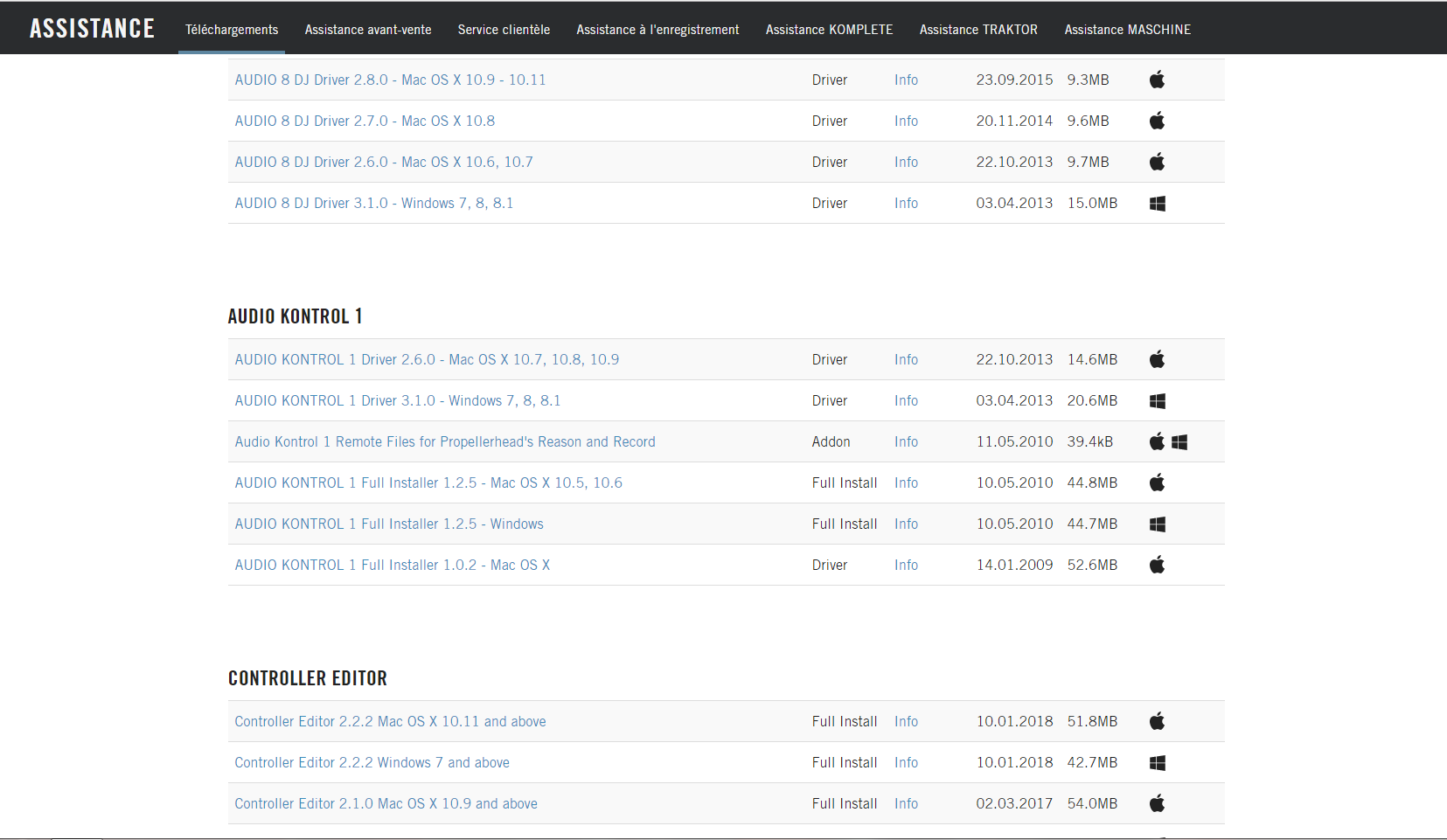This screenshot has height=840, width=1447.
Task: Open Service clientèle in the navigation
Action: coord(504,30)
